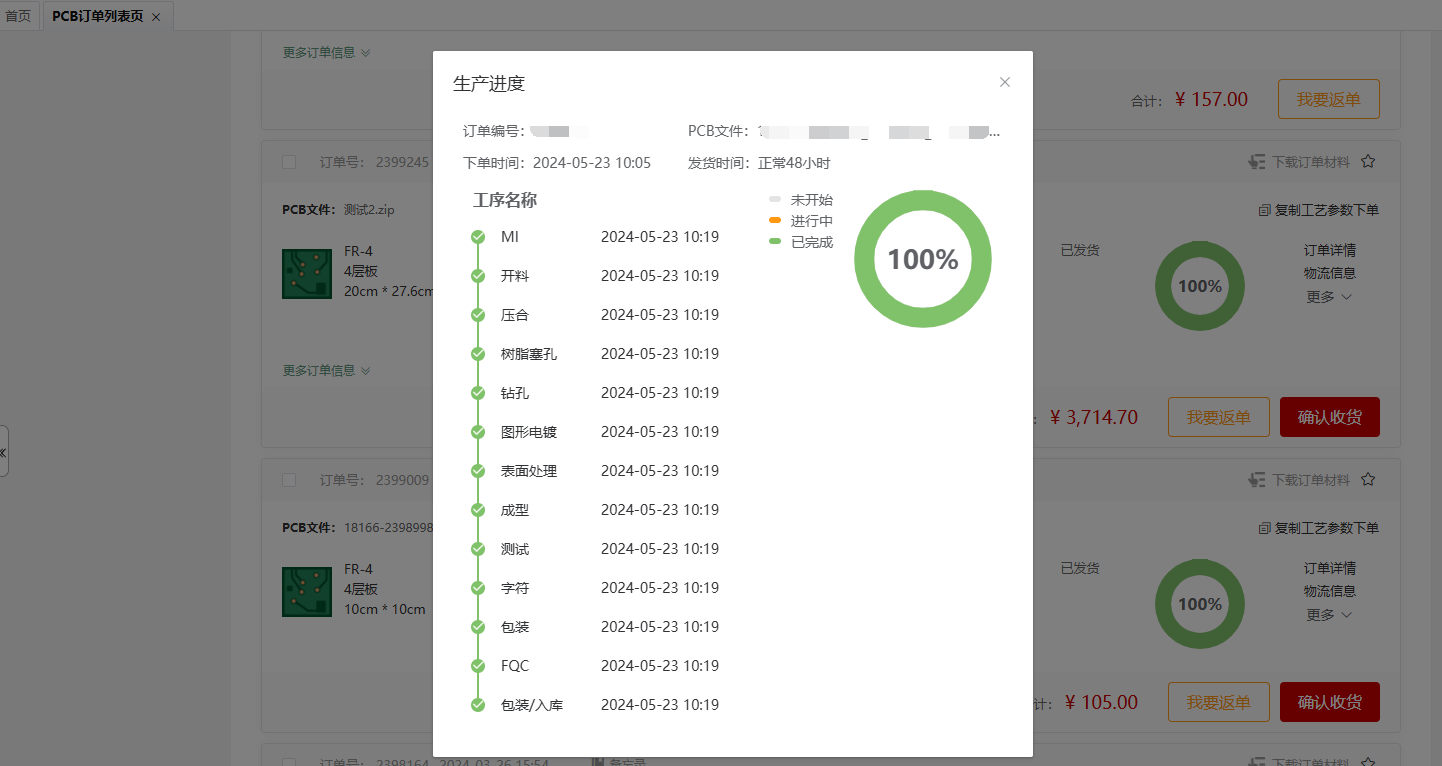
Task: Select the checkbox next to order 2399009
Action: 289,480
